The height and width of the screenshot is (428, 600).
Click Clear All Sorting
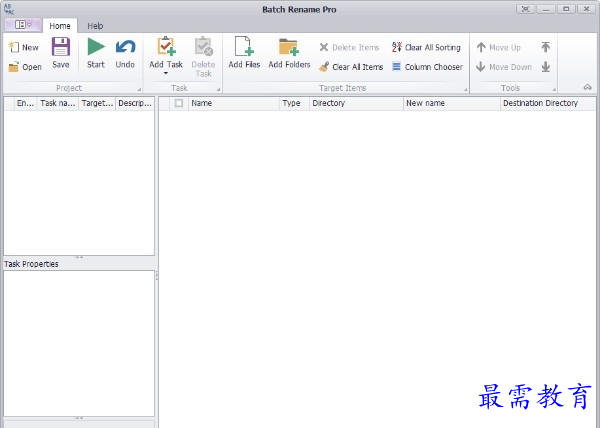coord(426,47)
